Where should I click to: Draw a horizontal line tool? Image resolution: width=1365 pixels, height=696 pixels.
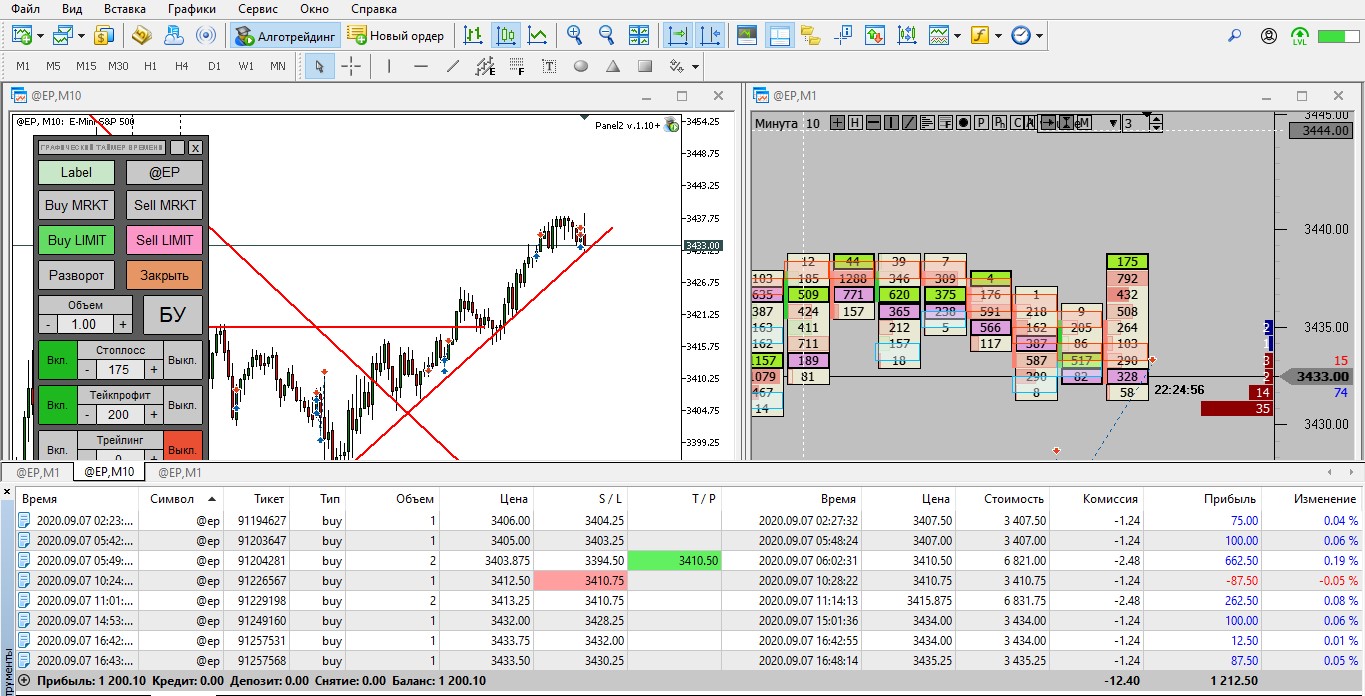pyautogui.click(x=421, y=66)
